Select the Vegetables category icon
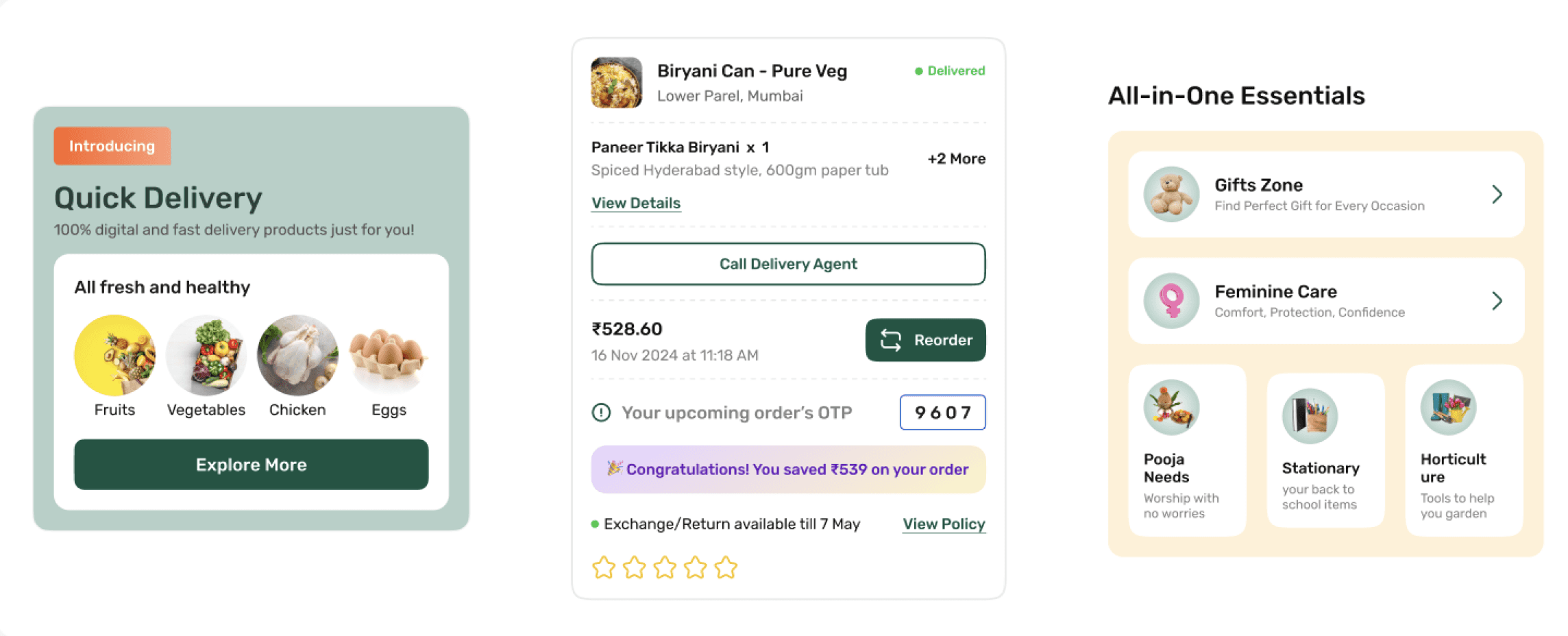1568x636 pixels. (x=206, y=355)
